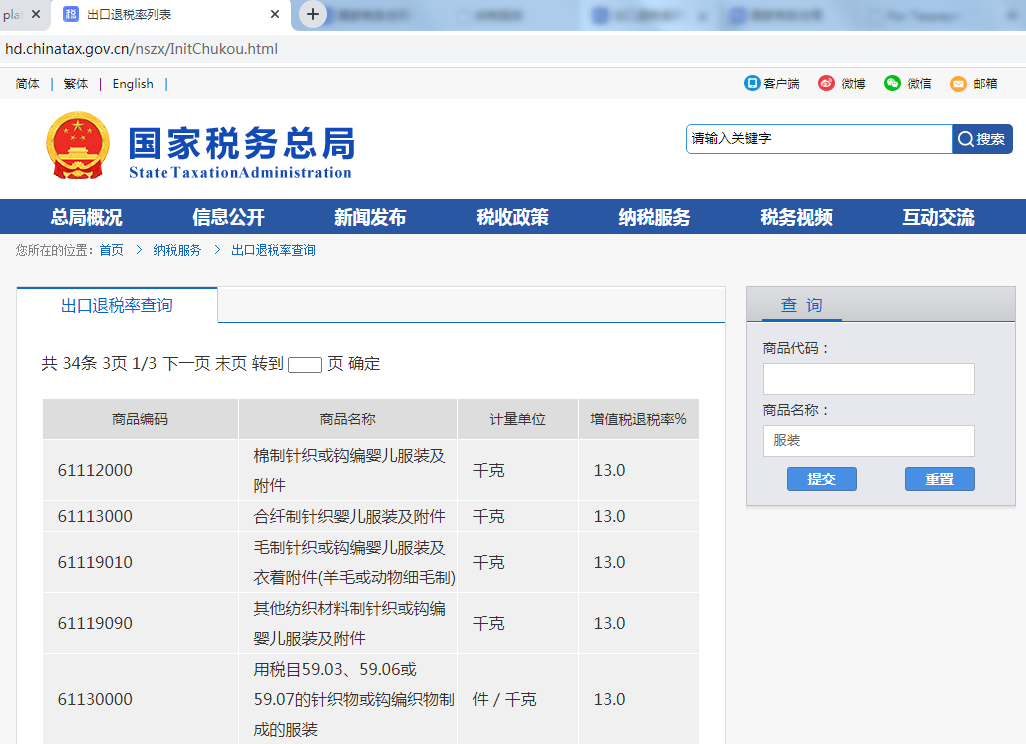1026x744 pixels.
Task: Click 确定 to confirm page jump
Action: [x=364, y=363]
